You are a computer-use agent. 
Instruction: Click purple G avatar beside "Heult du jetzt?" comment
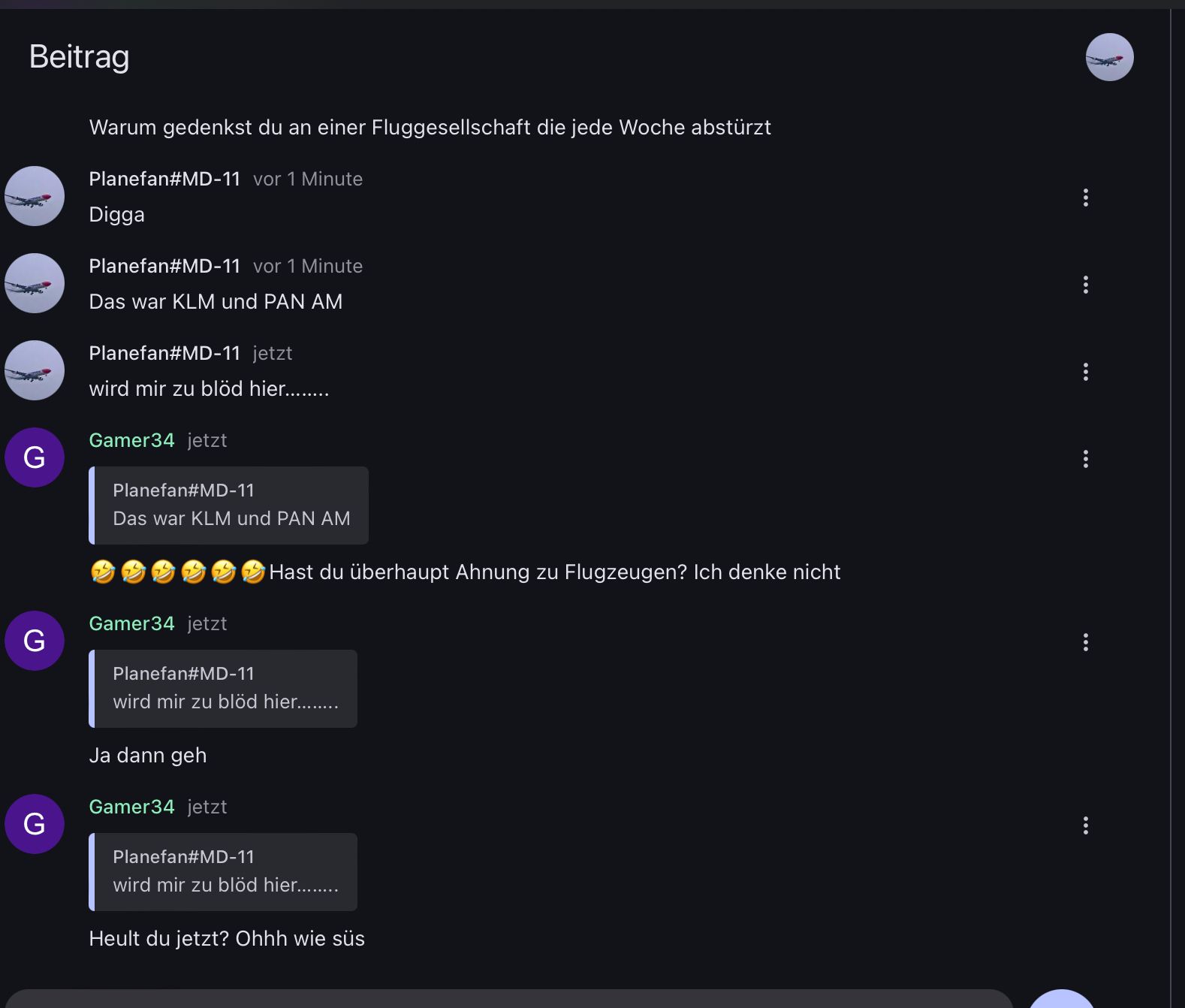(x=35, y=824)
